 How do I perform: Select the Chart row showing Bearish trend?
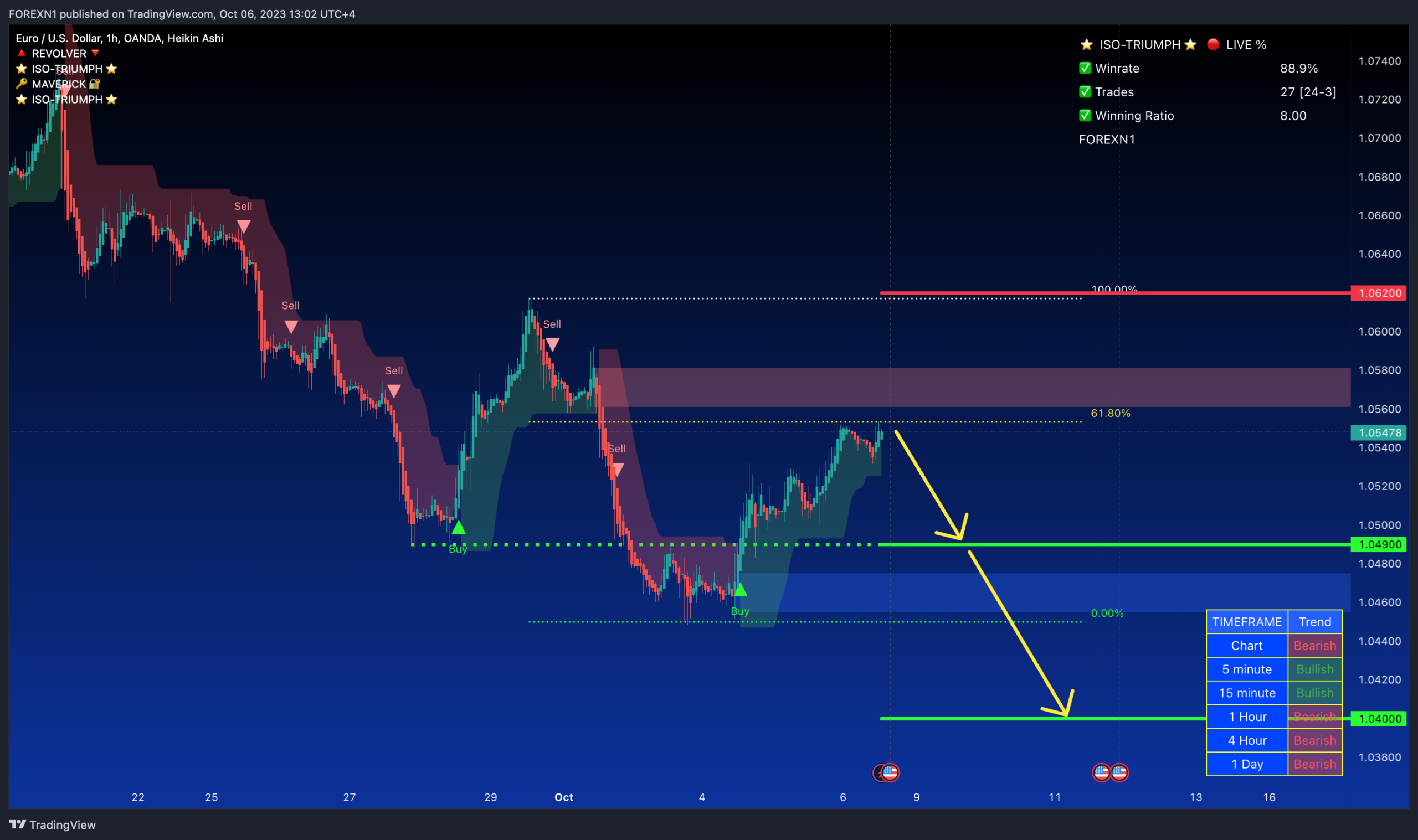pos(1247,645)
